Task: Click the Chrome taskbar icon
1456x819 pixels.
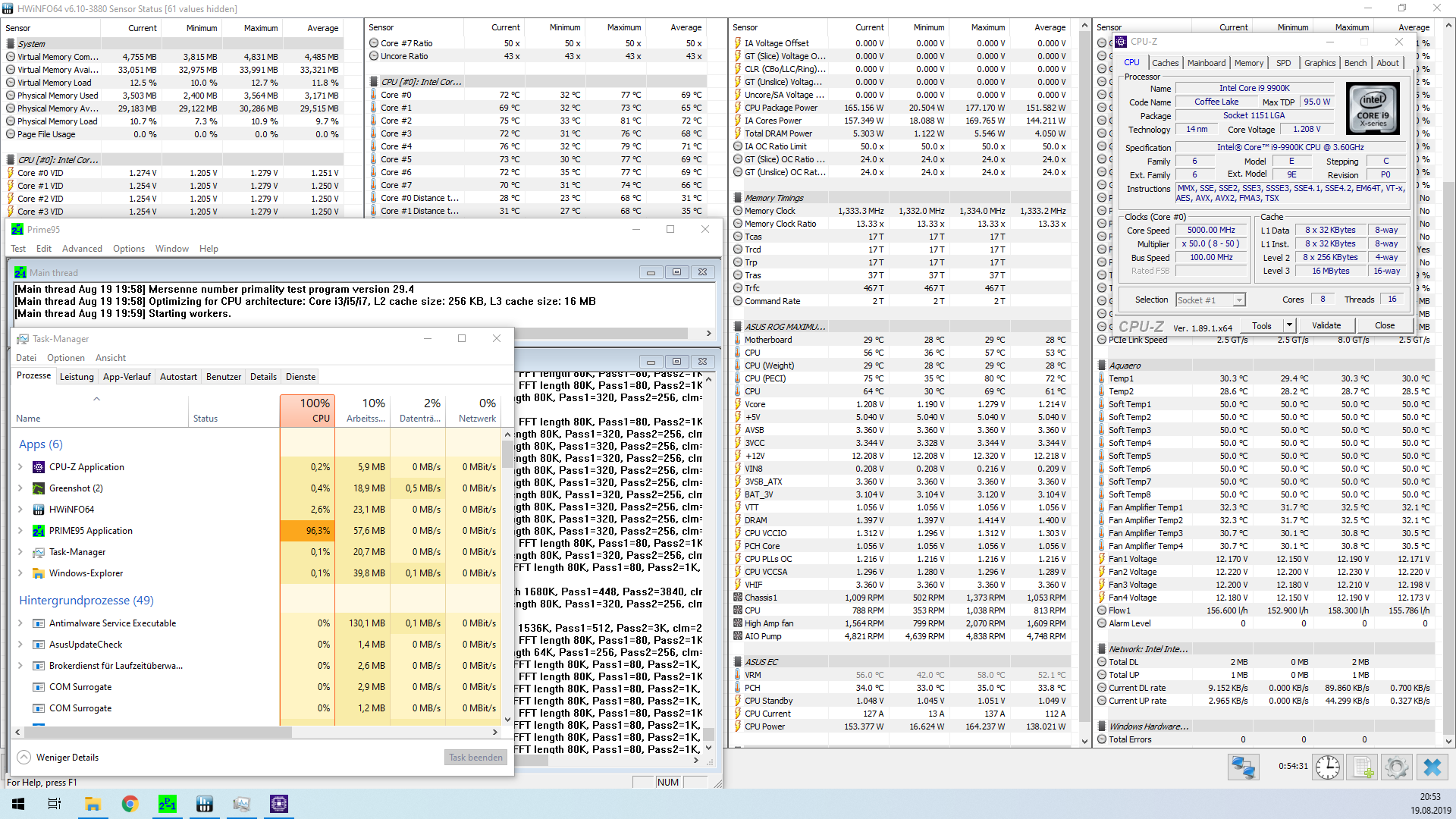Action: [130, 804]
